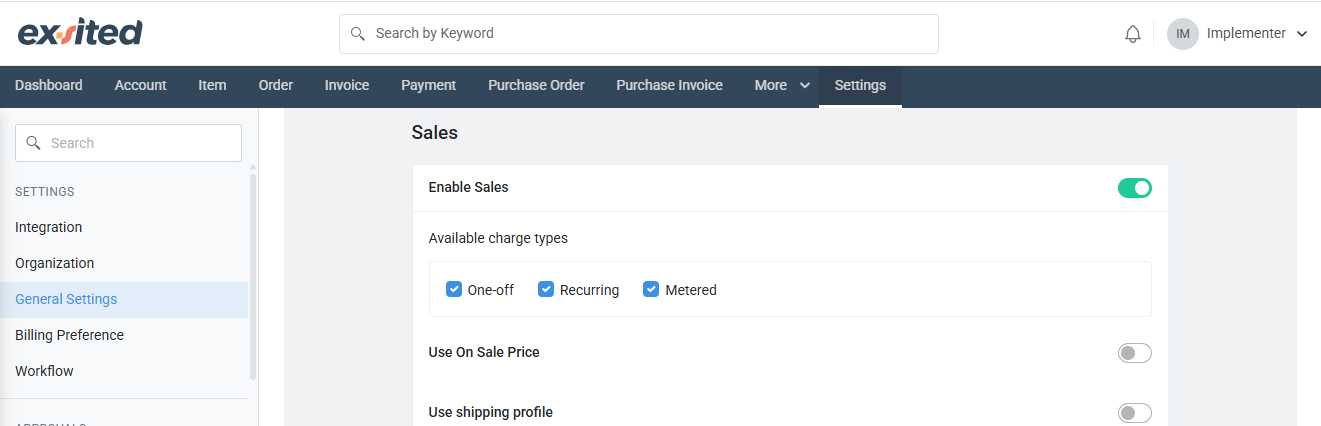
Task: Open the Account tab
Action: point(141,85)
